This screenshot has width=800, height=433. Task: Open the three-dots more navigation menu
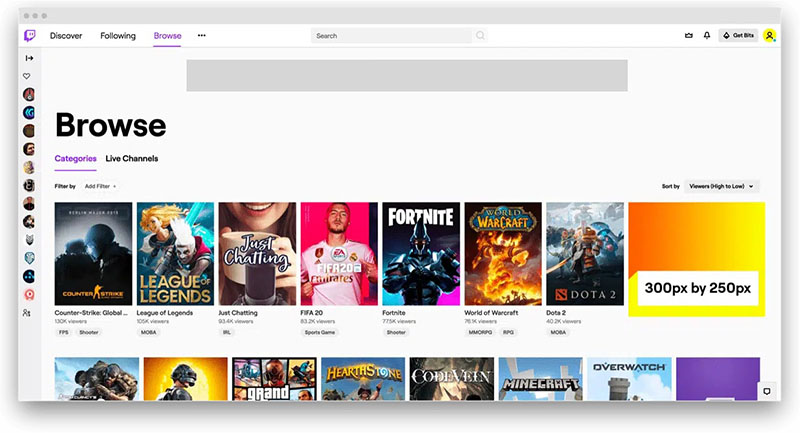tap(201, 36)
